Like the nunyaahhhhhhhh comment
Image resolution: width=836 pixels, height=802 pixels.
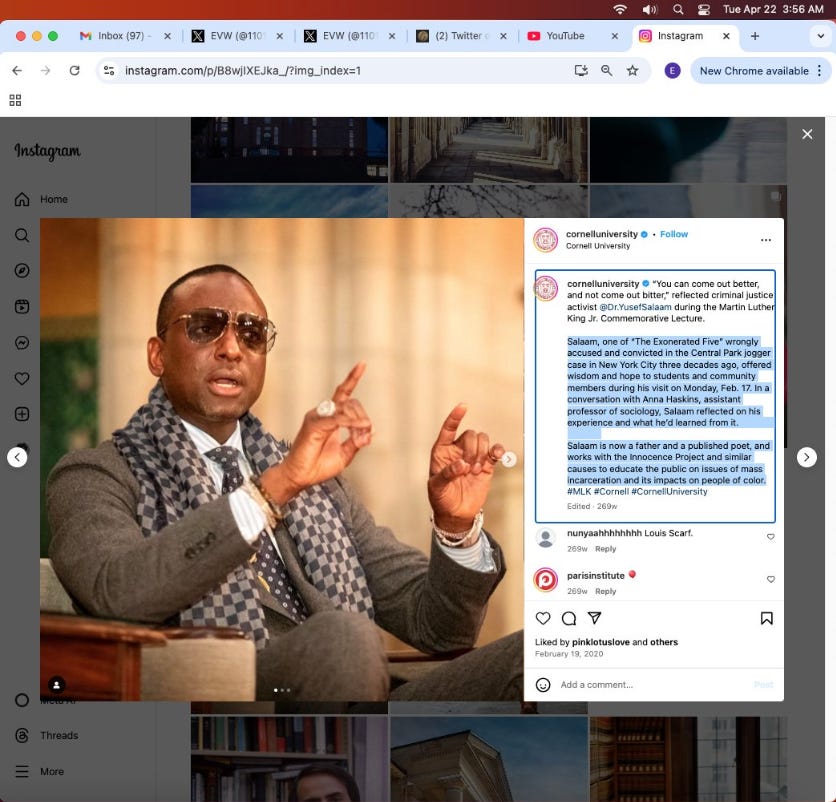point(770,537)
